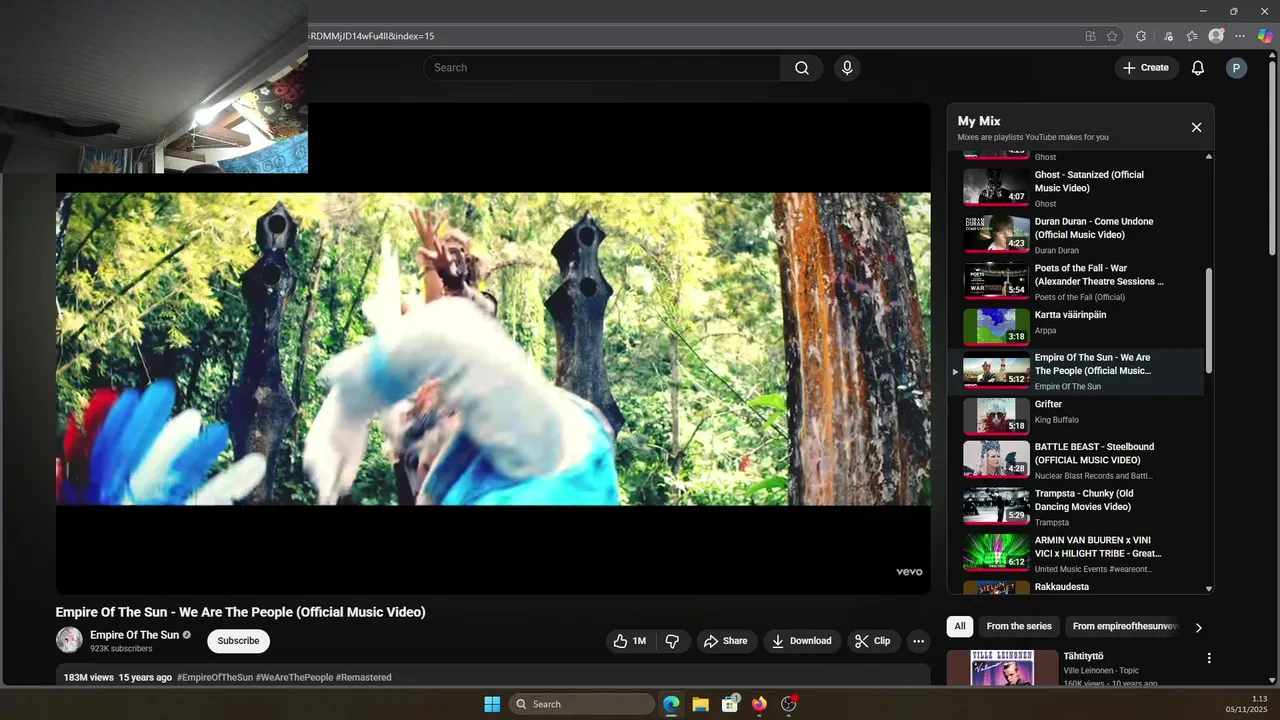Open browser favorites list icon
1280x720 pixels.
[1192, 36]
